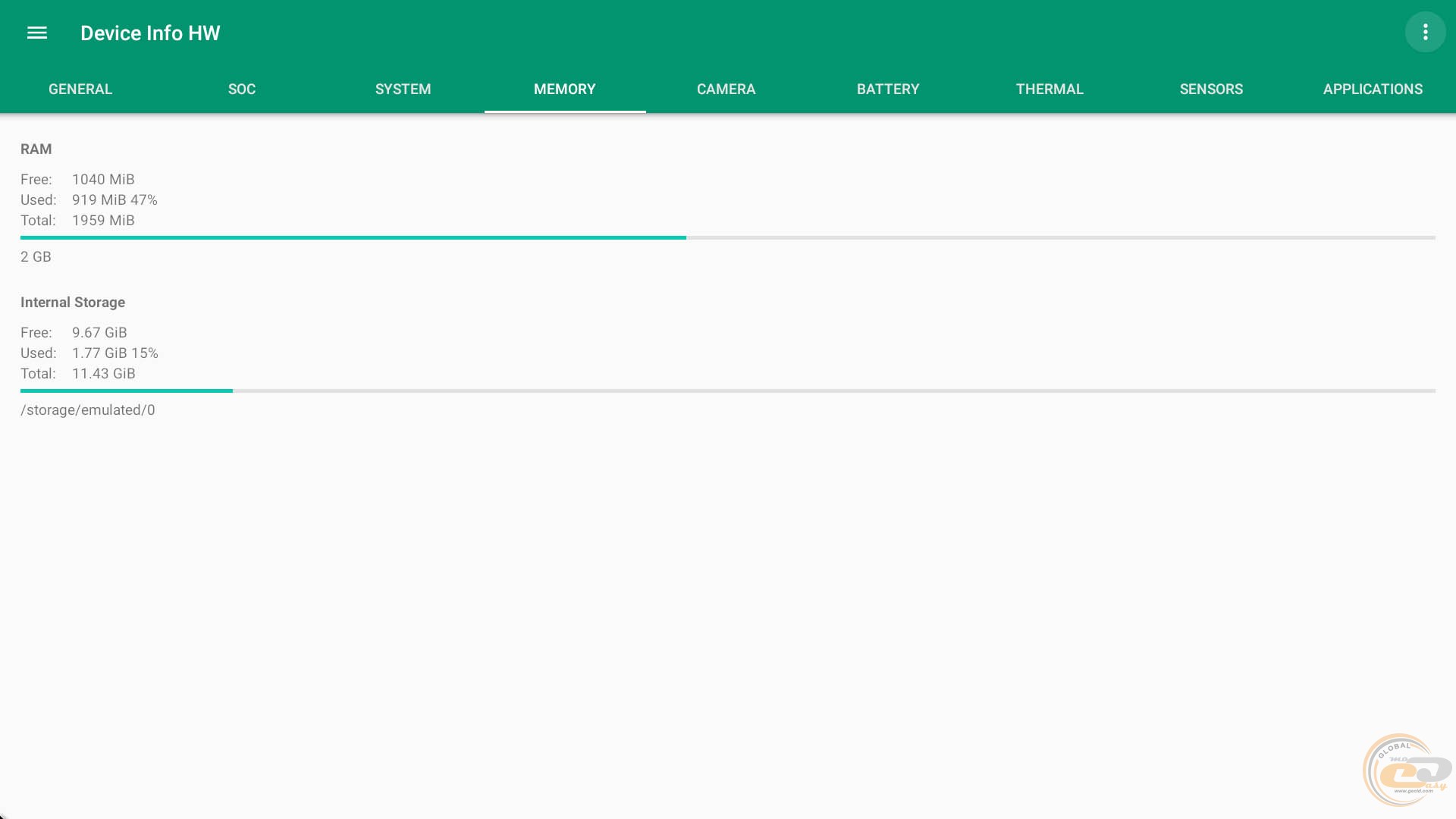Switch to the SOC tab
This screenshot has width=1456, height=819.
(x=242, y=89)
